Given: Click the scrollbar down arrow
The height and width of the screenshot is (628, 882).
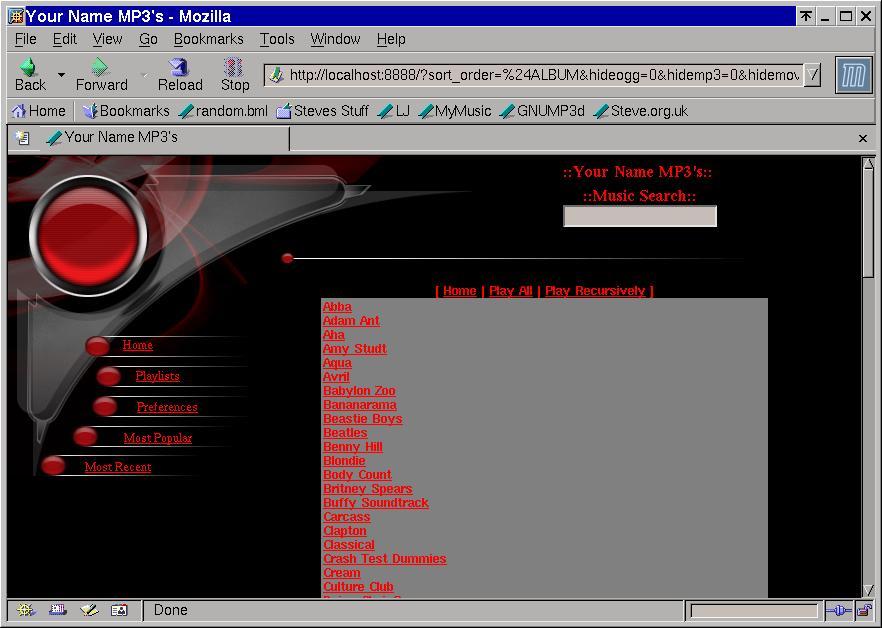Looking at the screenshot, I should (868, 590).
